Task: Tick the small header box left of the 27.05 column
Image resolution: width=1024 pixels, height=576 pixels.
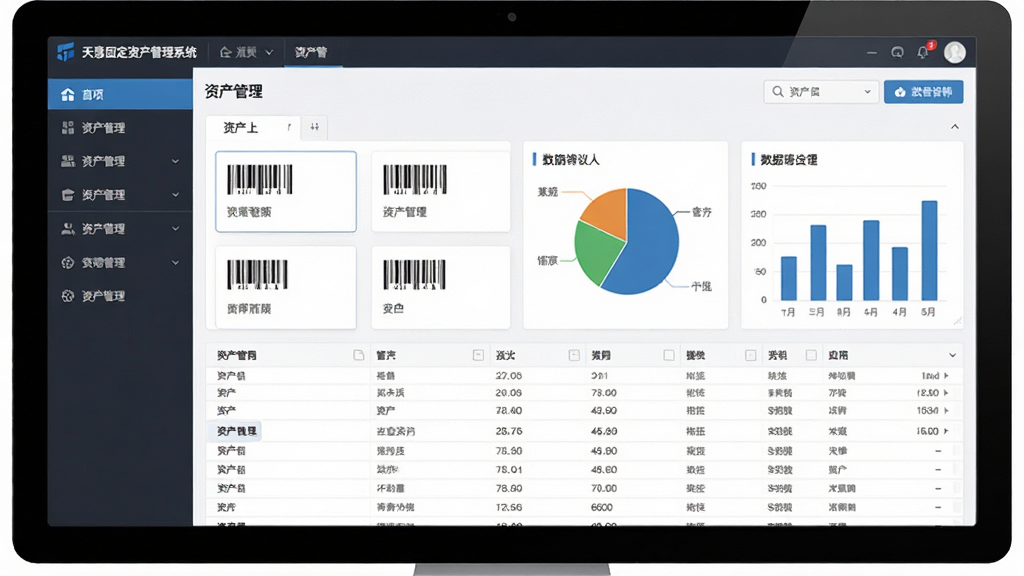Action: (x=478, y=355)
